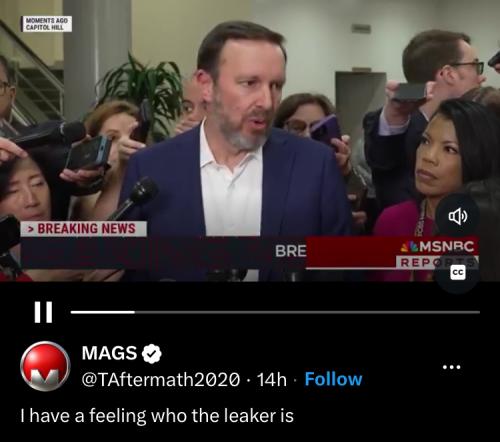The height and width of the screenshot is (442, 500).
Task: Open the @TAftermath2020 handle
Action: [x=161, y=379]
